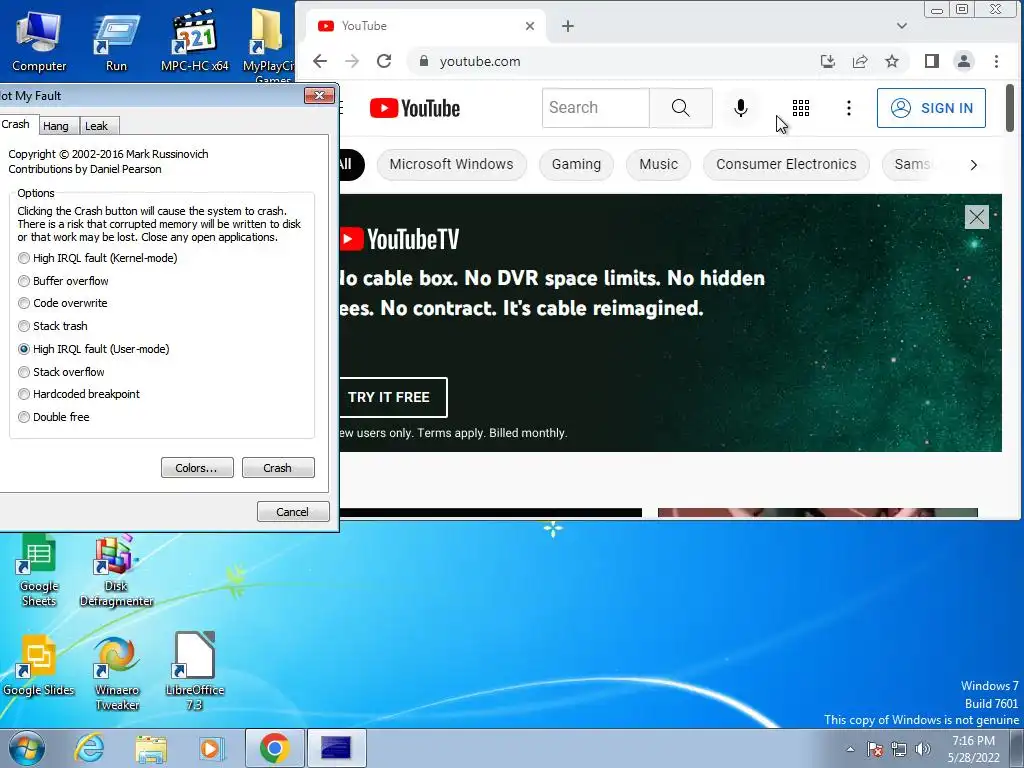The width and height of the screenshot is (1024, 768).
Task: Open the Windows Start menu
Action: pos(26,748)
